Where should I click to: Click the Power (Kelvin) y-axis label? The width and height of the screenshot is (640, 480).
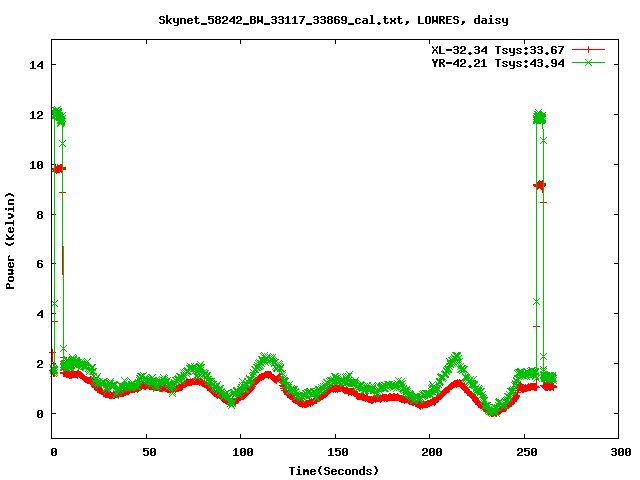coord(10,241)
